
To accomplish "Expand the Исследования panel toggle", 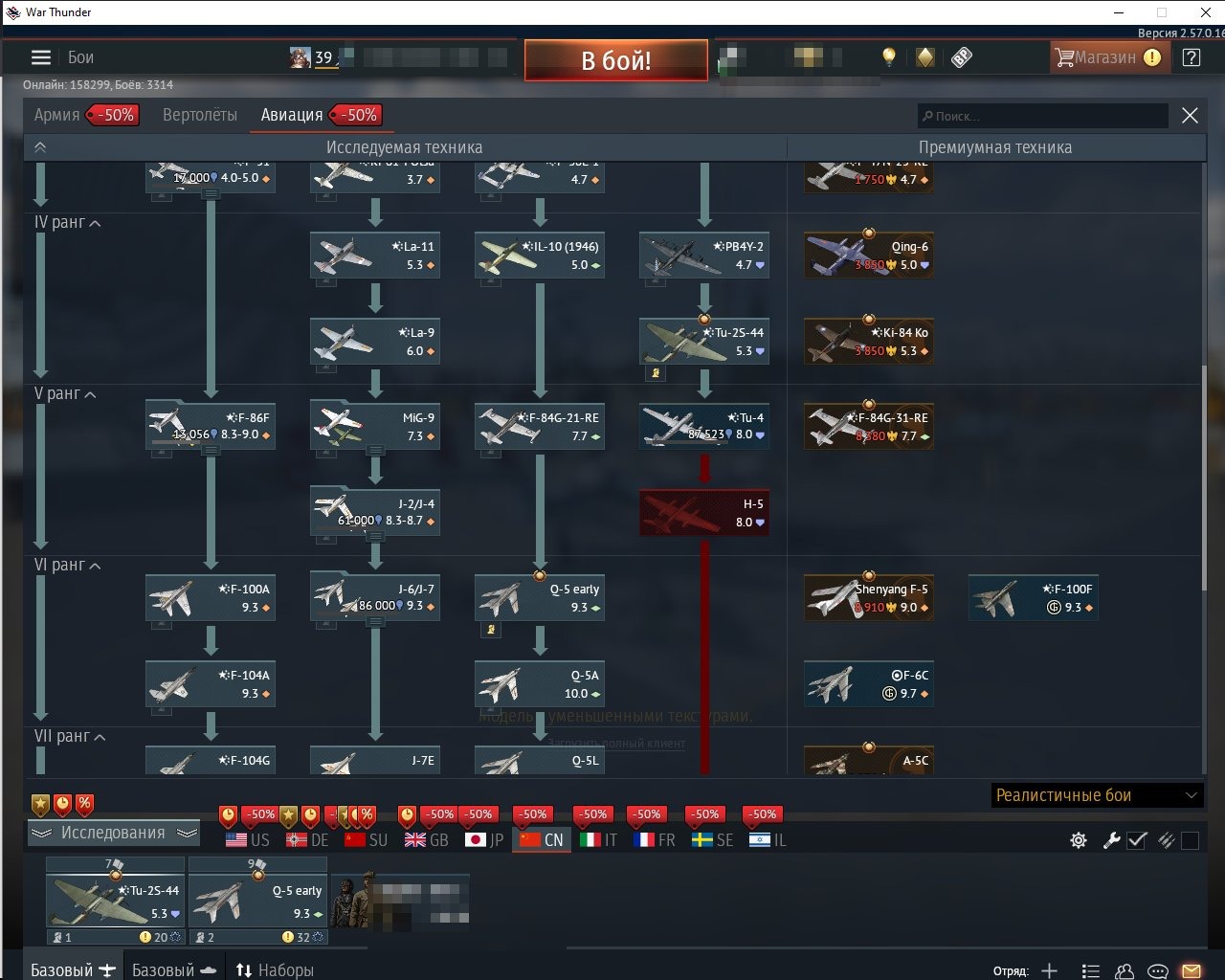I will (x=113, y=833).
